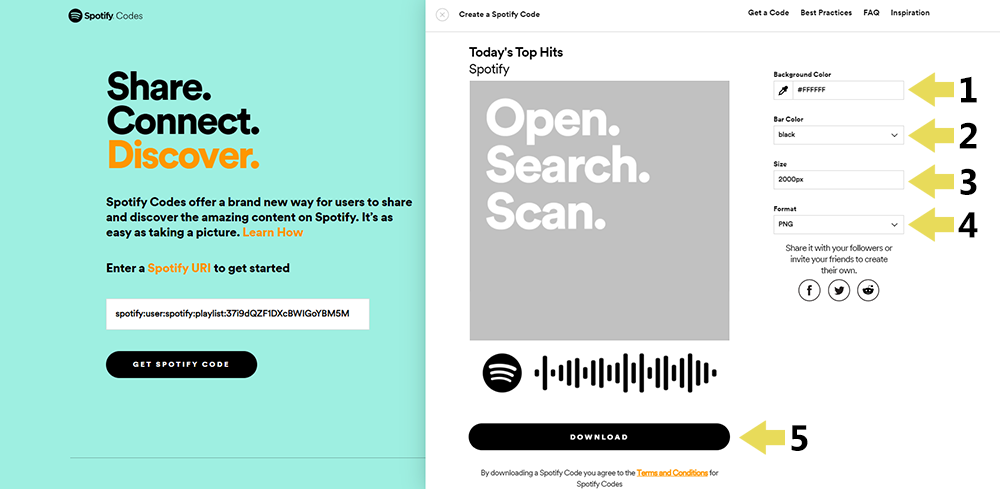Open the Spotify URI link
Image resolution: width=1000 pixels, height=489 pixels.
[x=179, y=268]
